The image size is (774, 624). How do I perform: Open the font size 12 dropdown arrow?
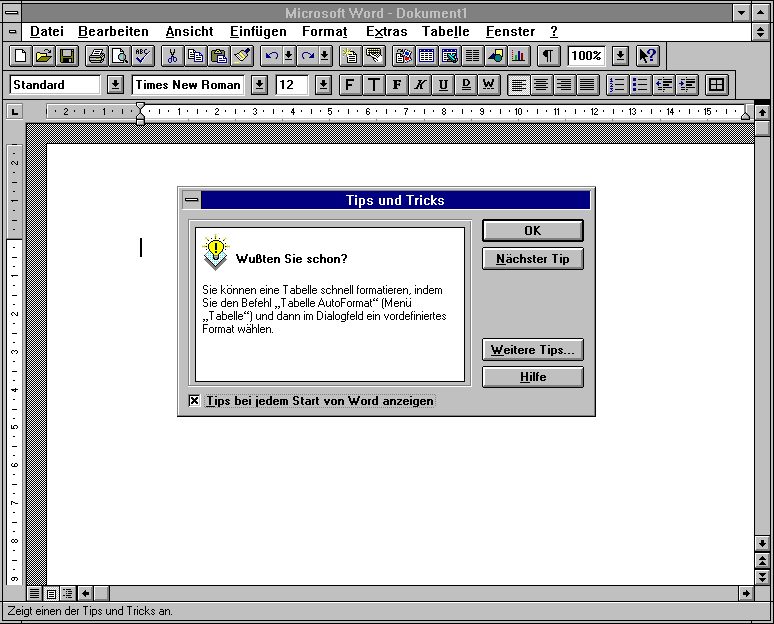(323, 85)
